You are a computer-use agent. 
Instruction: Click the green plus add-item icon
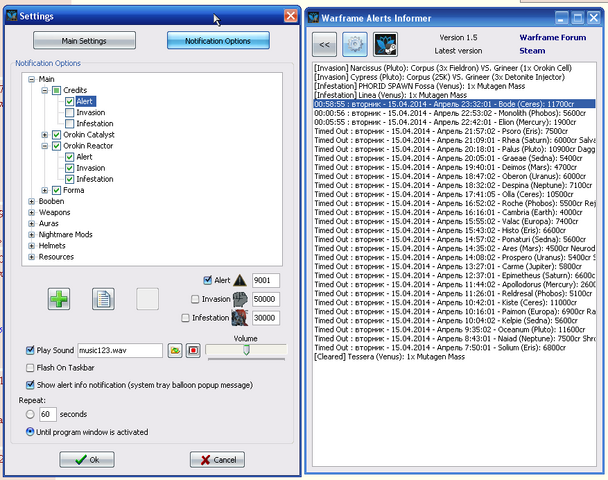(x=59, y=299)
